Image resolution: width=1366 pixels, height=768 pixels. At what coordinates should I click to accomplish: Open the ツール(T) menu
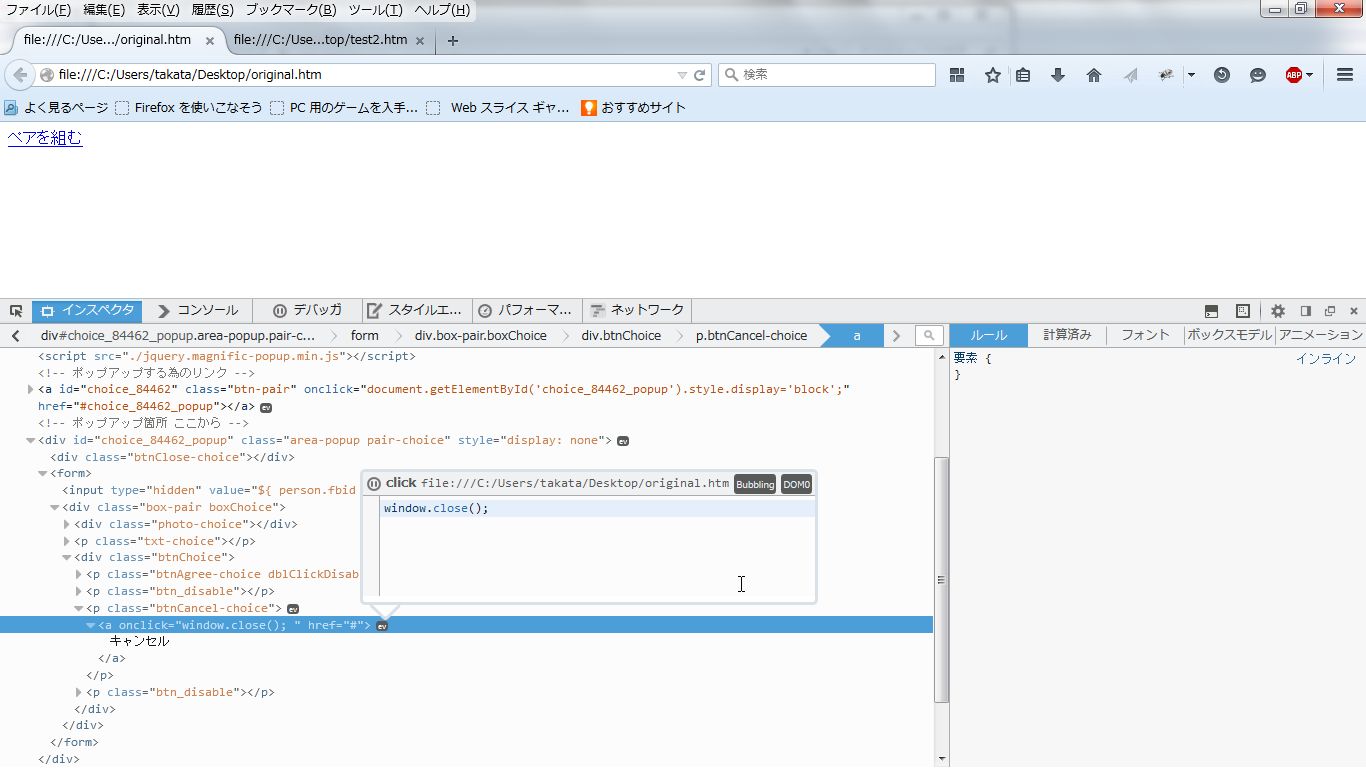point(375,10)
